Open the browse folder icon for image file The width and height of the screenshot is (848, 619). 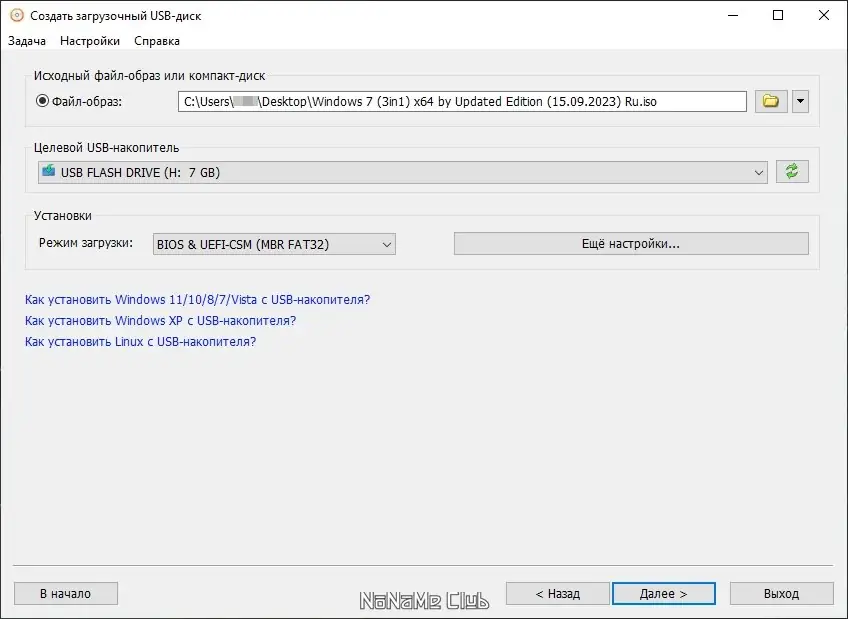(x=771, y=101)
